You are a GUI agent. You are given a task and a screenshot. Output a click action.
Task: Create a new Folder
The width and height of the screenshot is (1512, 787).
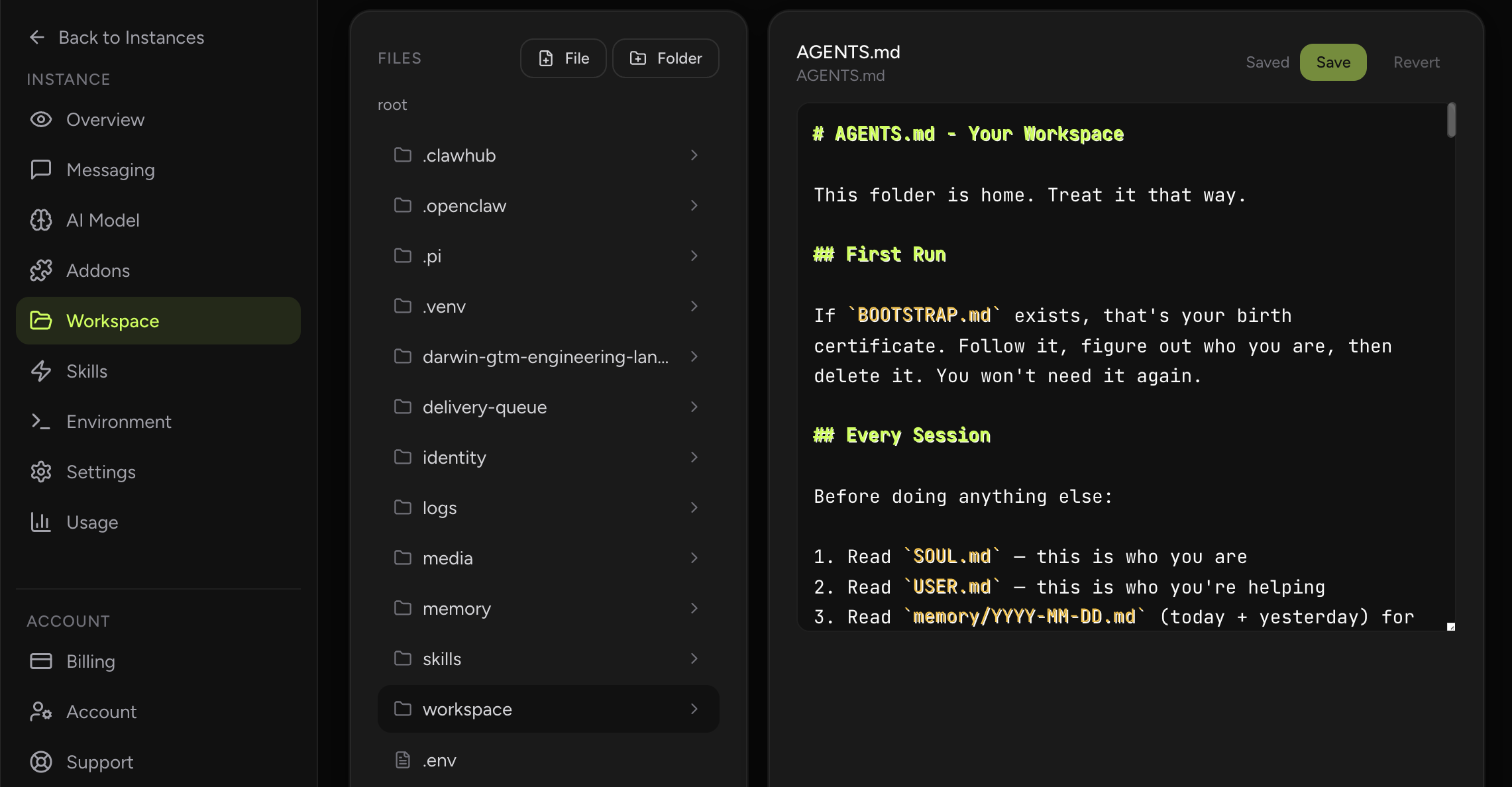pyautogui.click(x=666, y=58)
